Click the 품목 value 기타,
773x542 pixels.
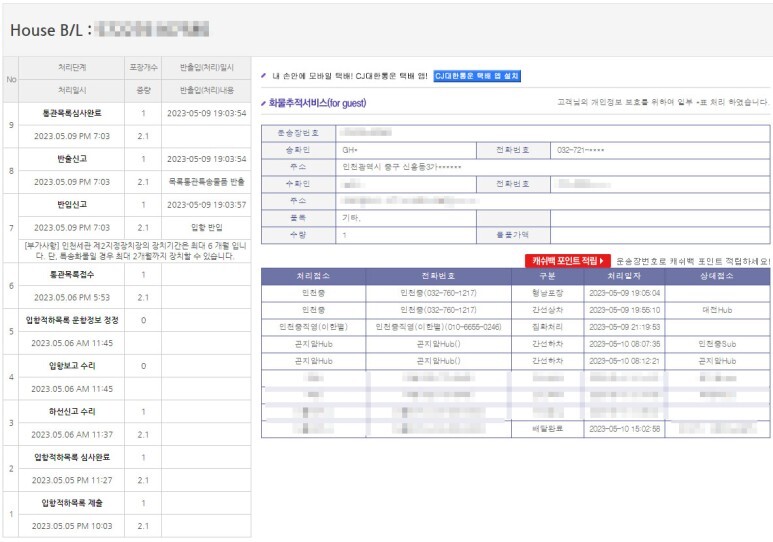[x=351, y=217]
